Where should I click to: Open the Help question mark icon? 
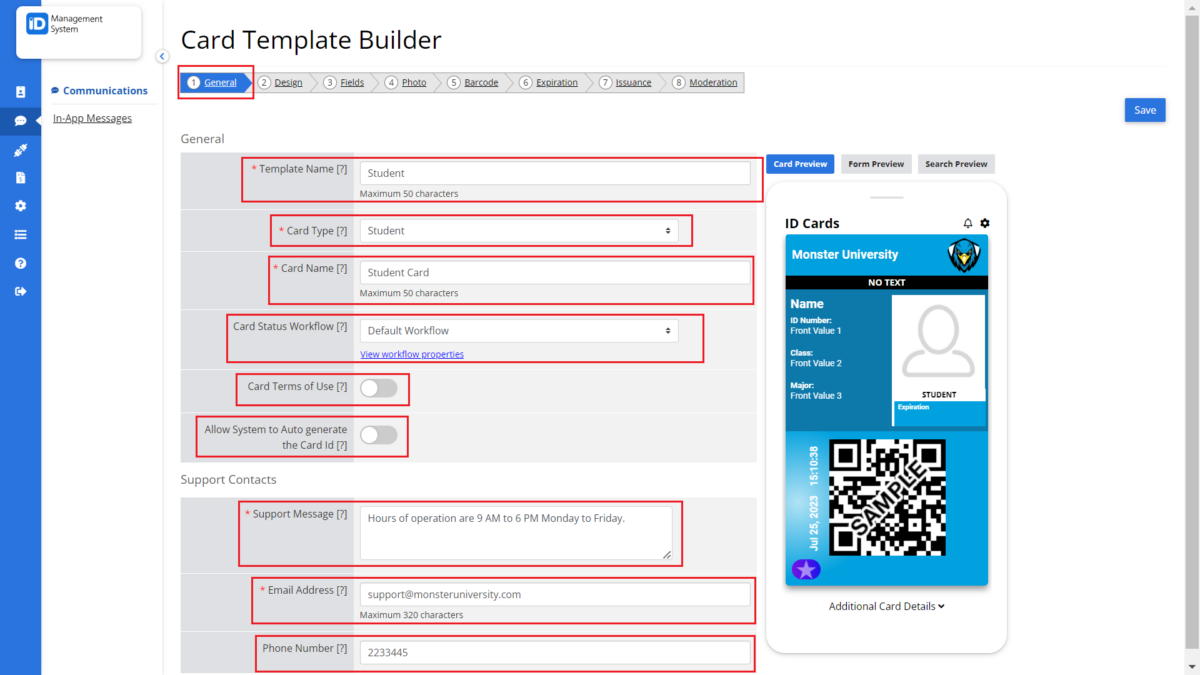click(x=20, y=262)
